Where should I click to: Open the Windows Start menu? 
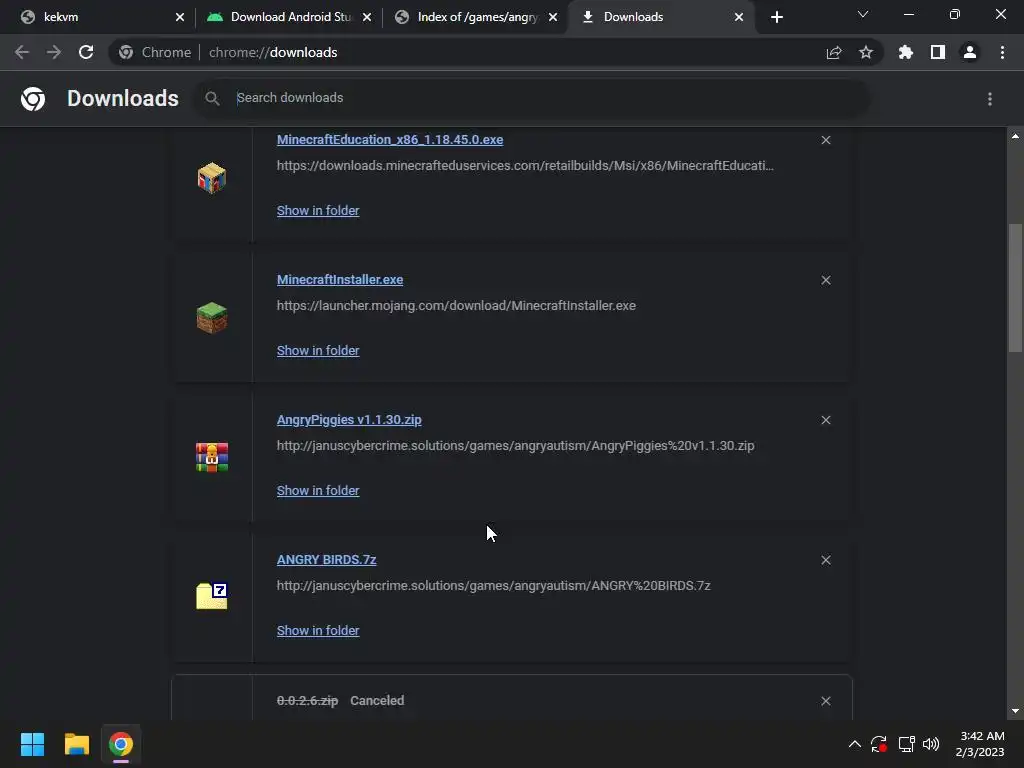click(32, 744)
